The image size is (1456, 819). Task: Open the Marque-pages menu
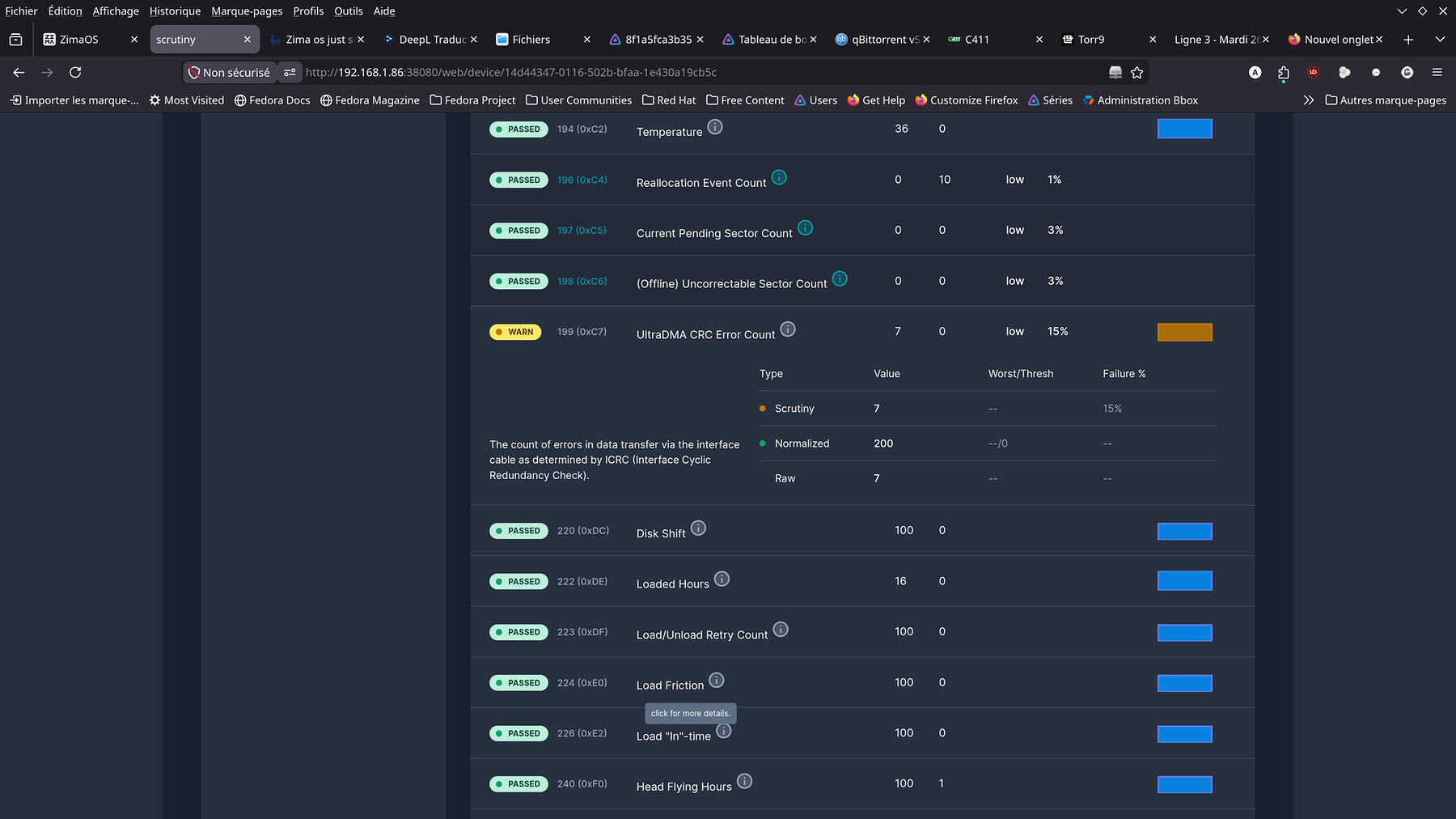(247, 11)
